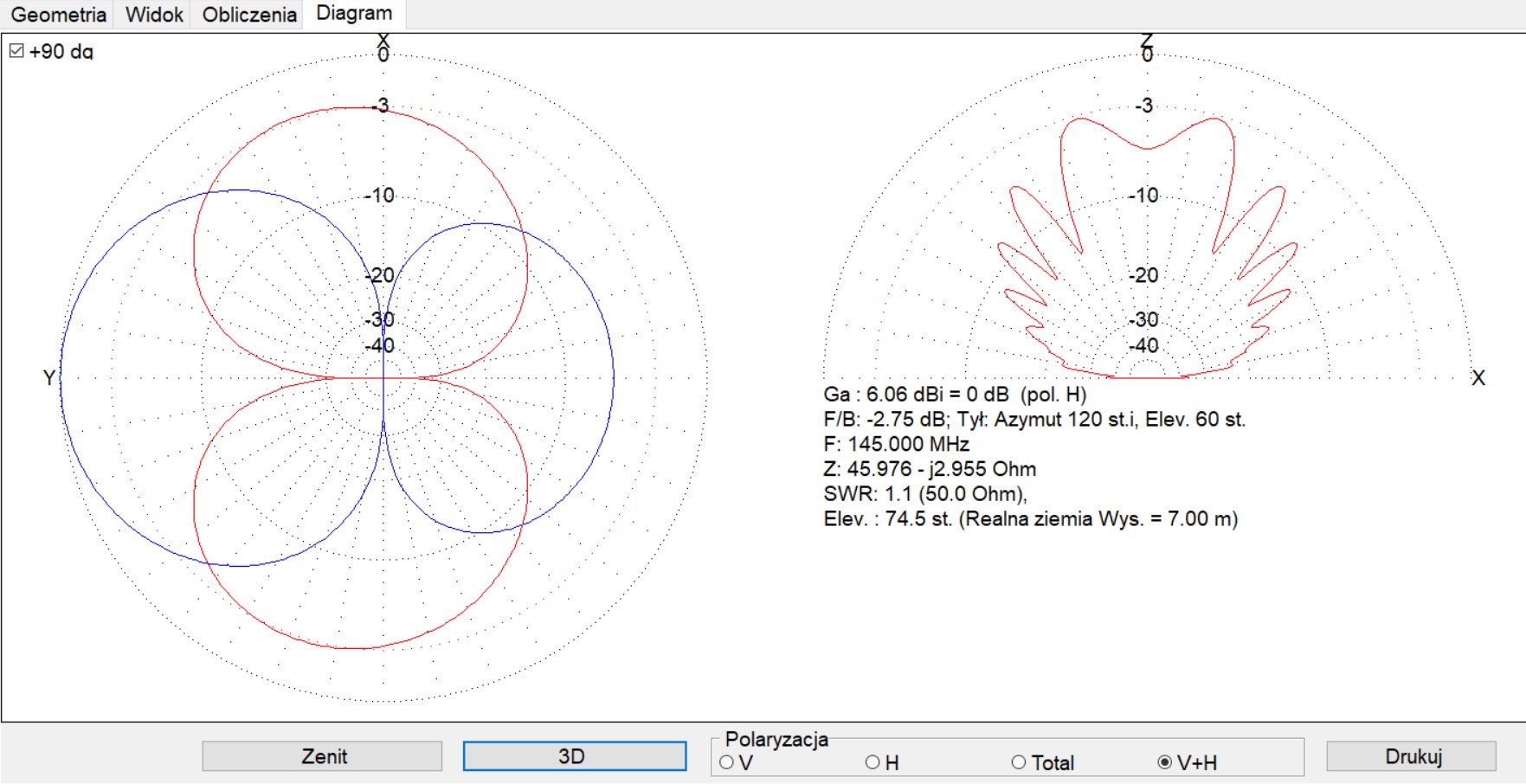Open the Widok tab
Screen dimensions: 1526x784
click(154, 15)
